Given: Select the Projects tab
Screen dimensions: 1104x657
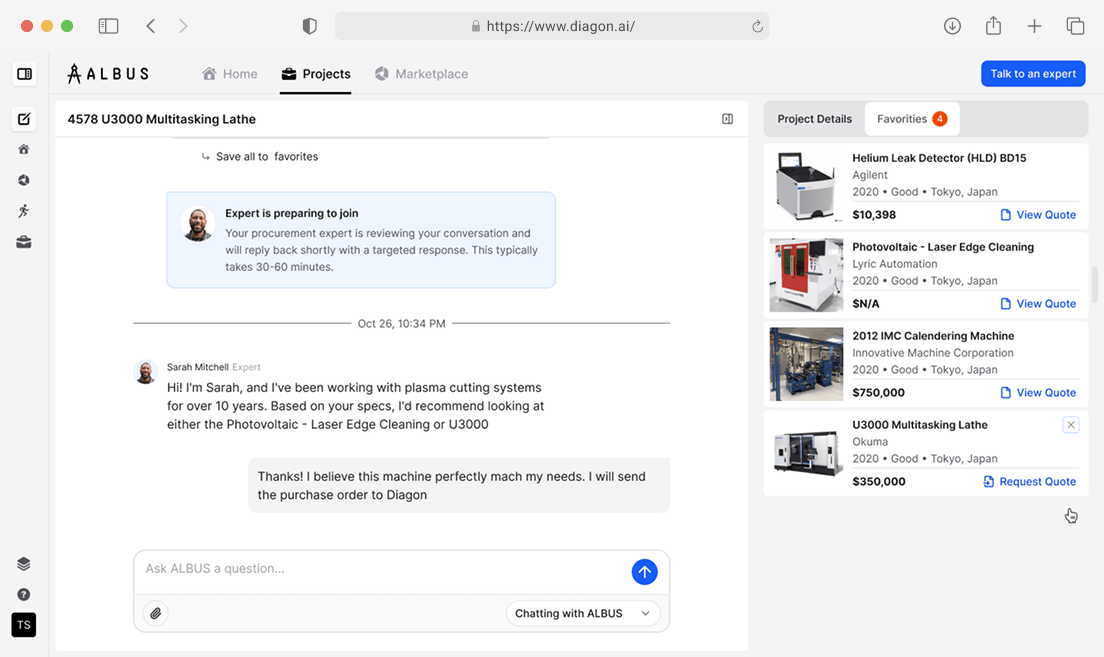Looking at the screenshot, I should (315, 74).
